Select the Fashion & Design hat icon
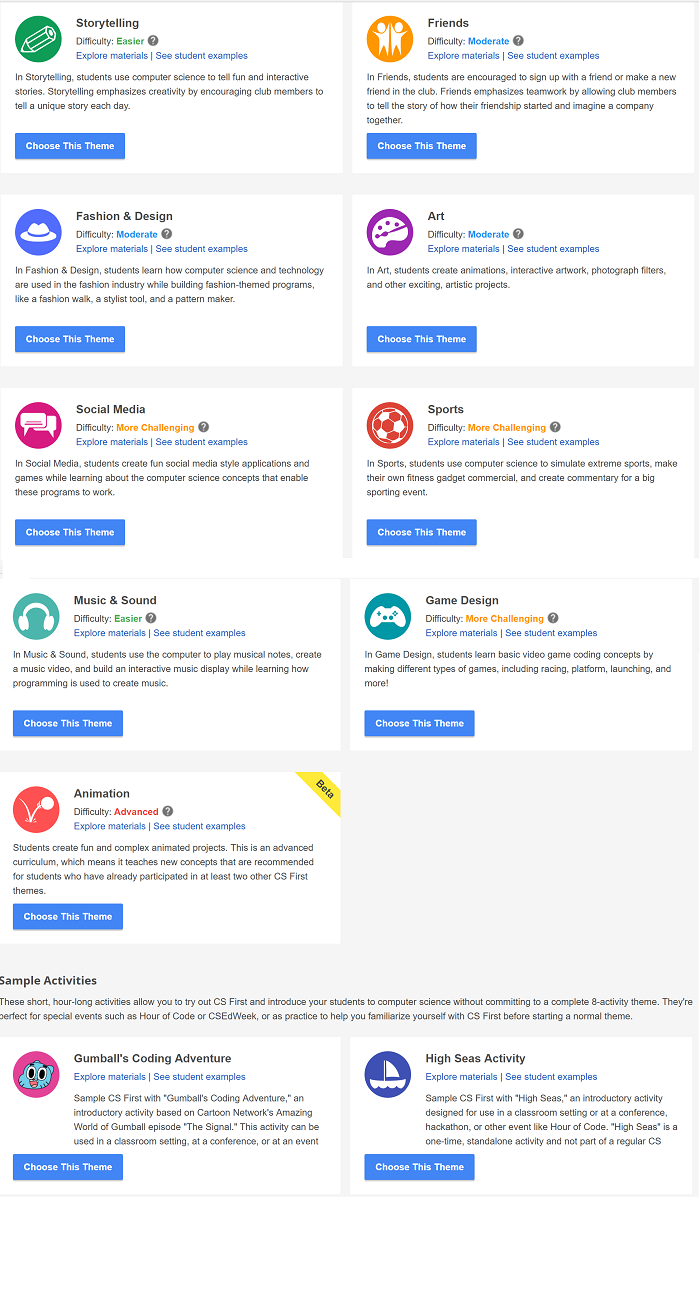 point(38,232)
